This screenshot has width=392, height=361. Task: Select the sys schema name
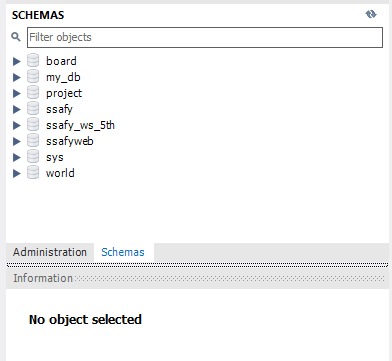point(55,158)
